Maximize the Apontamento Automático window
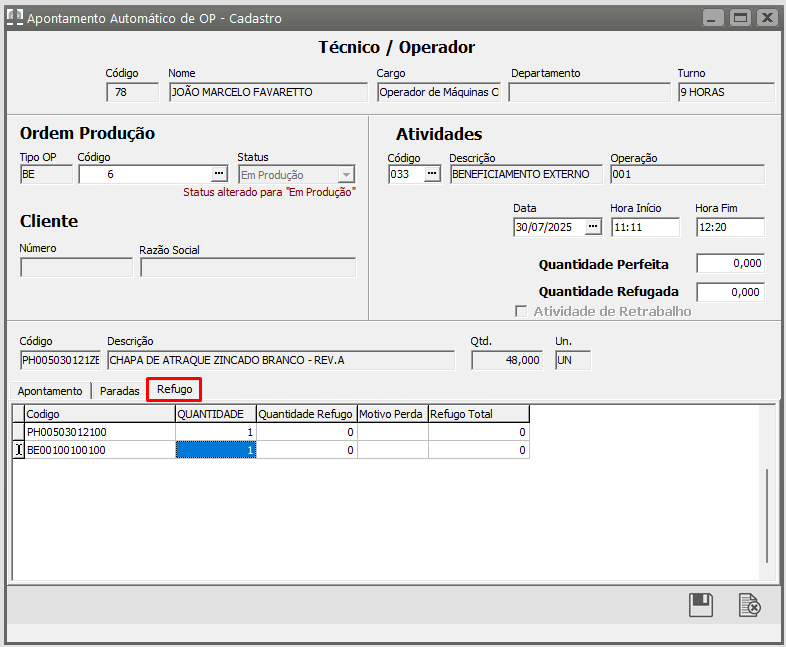This screenshot has width=786, height=647. coord(740,18)
